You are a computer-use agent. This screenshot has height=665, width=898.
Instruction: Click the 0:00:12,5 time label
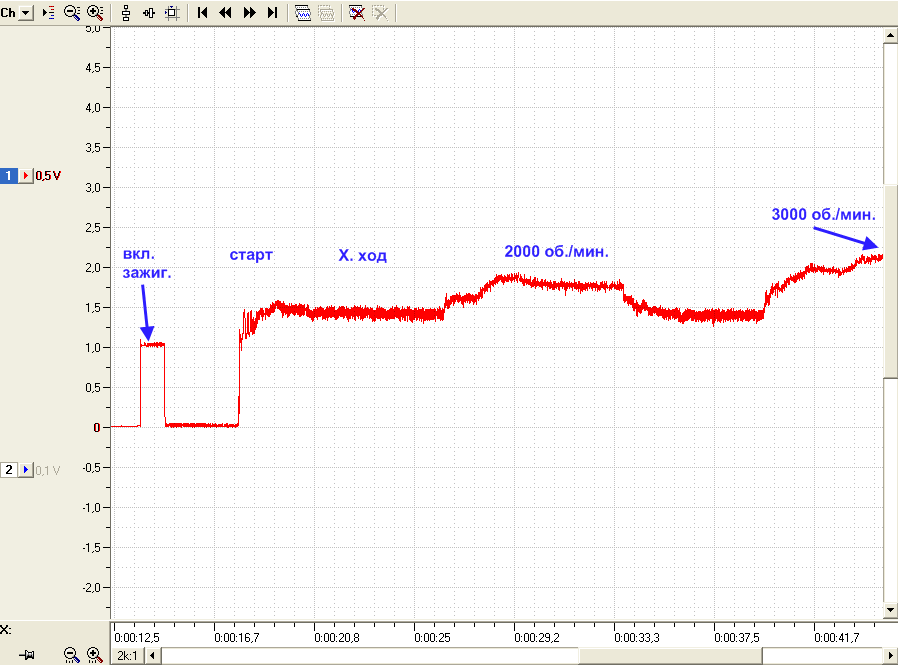click(x=137, y=638)
